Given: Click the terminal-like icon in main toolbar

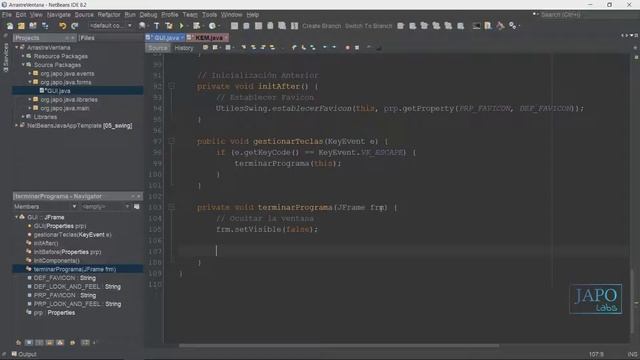Looking at the screenshot, I should pos(476,26).
